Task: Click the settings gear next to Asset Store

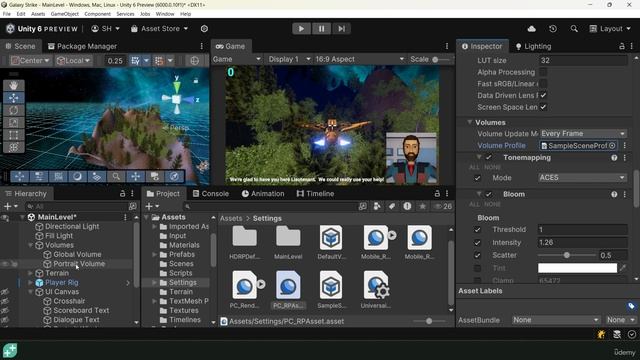Action: 204,29
